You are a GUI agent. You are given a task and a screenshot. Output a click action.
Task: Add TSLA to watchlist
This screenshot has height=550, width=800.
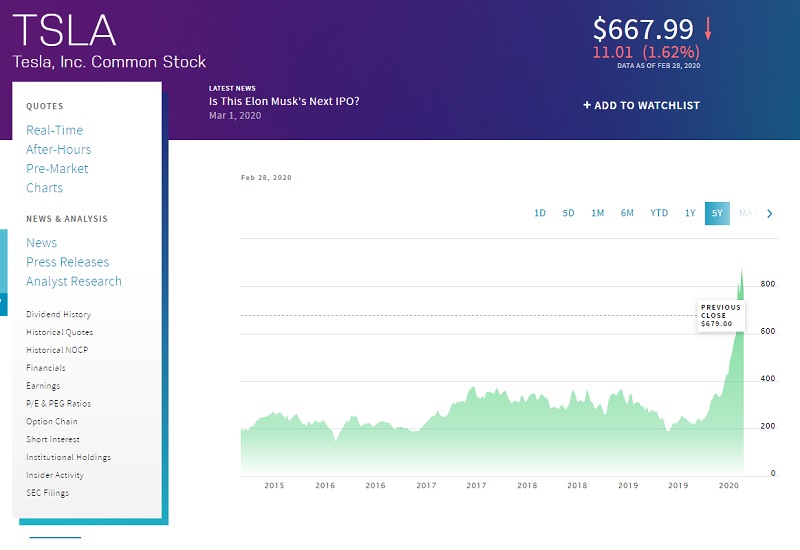[x=641, y=105]
